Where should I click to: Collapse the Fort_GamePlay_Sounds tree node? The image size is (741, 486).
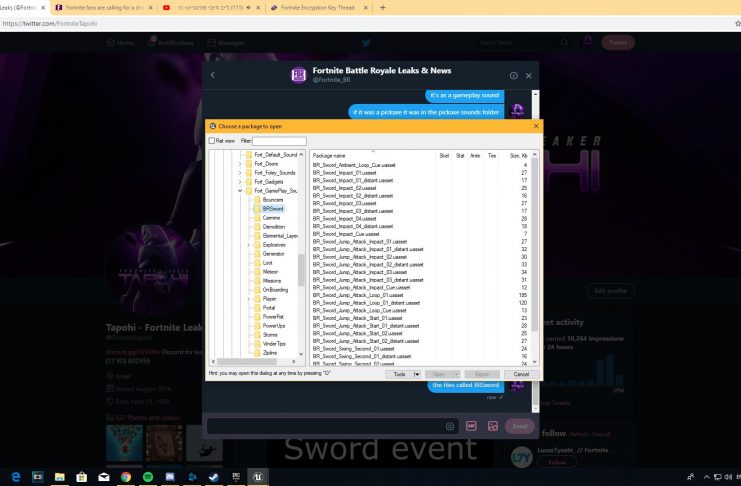[240, 191]
